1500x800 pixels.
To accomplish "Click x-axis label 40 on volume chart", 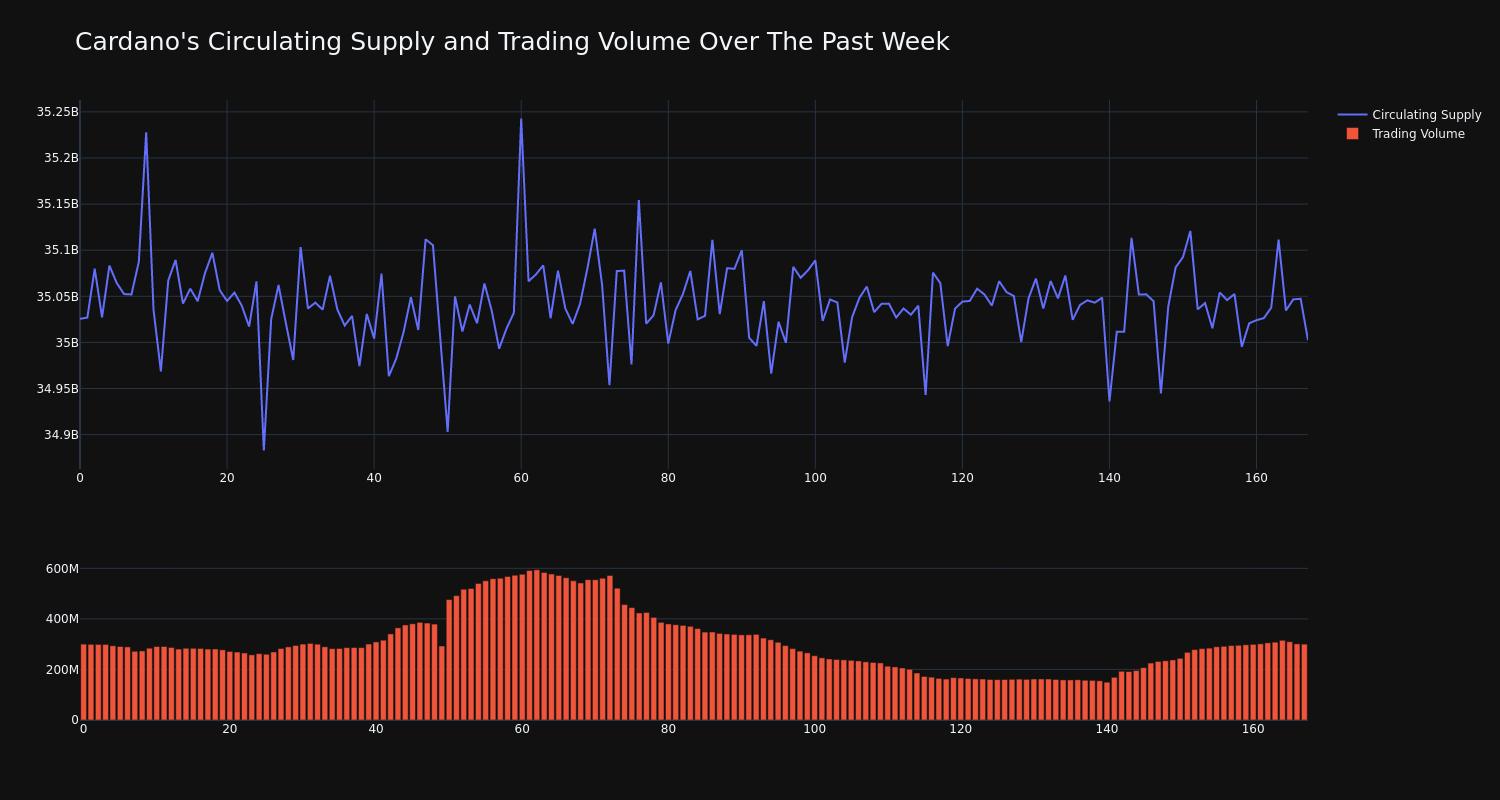I will [376, 729].
